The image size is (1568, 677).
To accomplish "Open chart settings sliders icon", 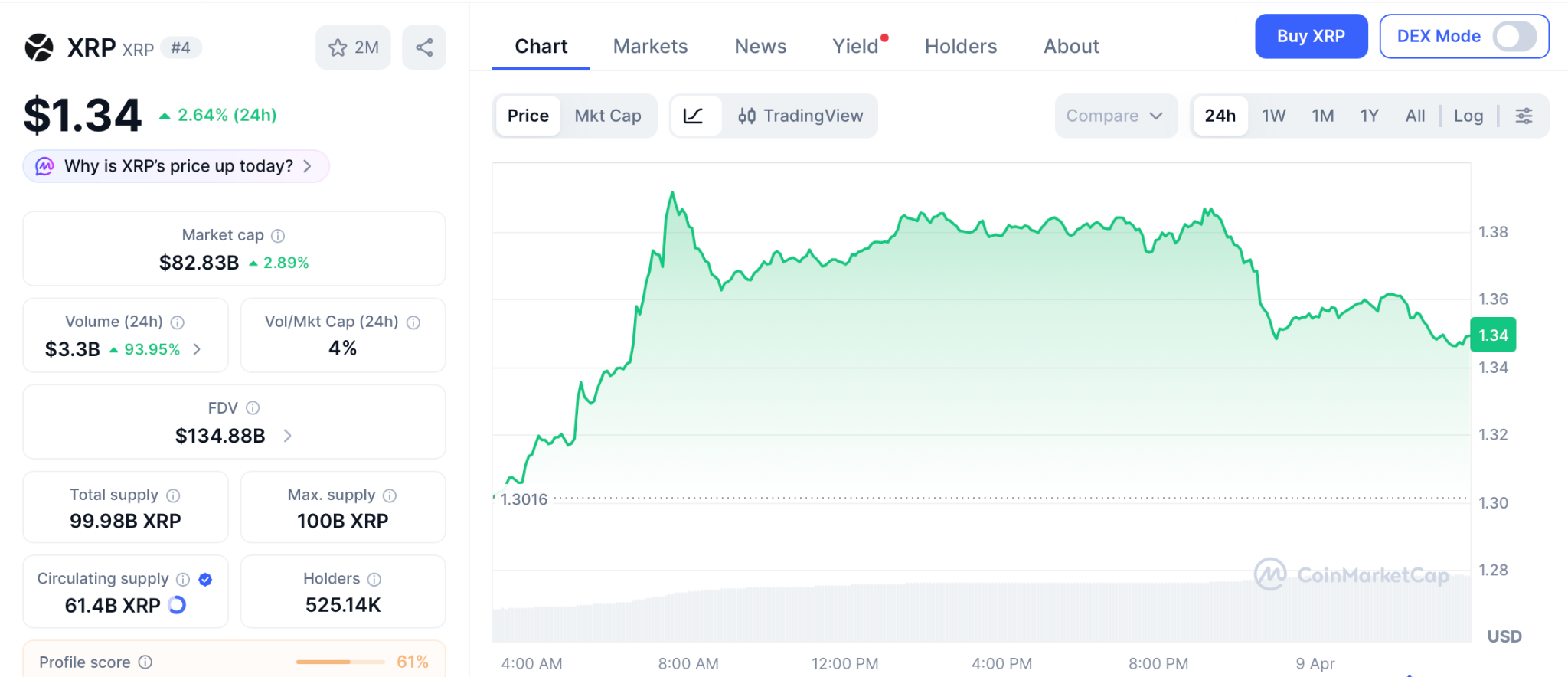I will pyautogui.click(x=1524, y=116).
